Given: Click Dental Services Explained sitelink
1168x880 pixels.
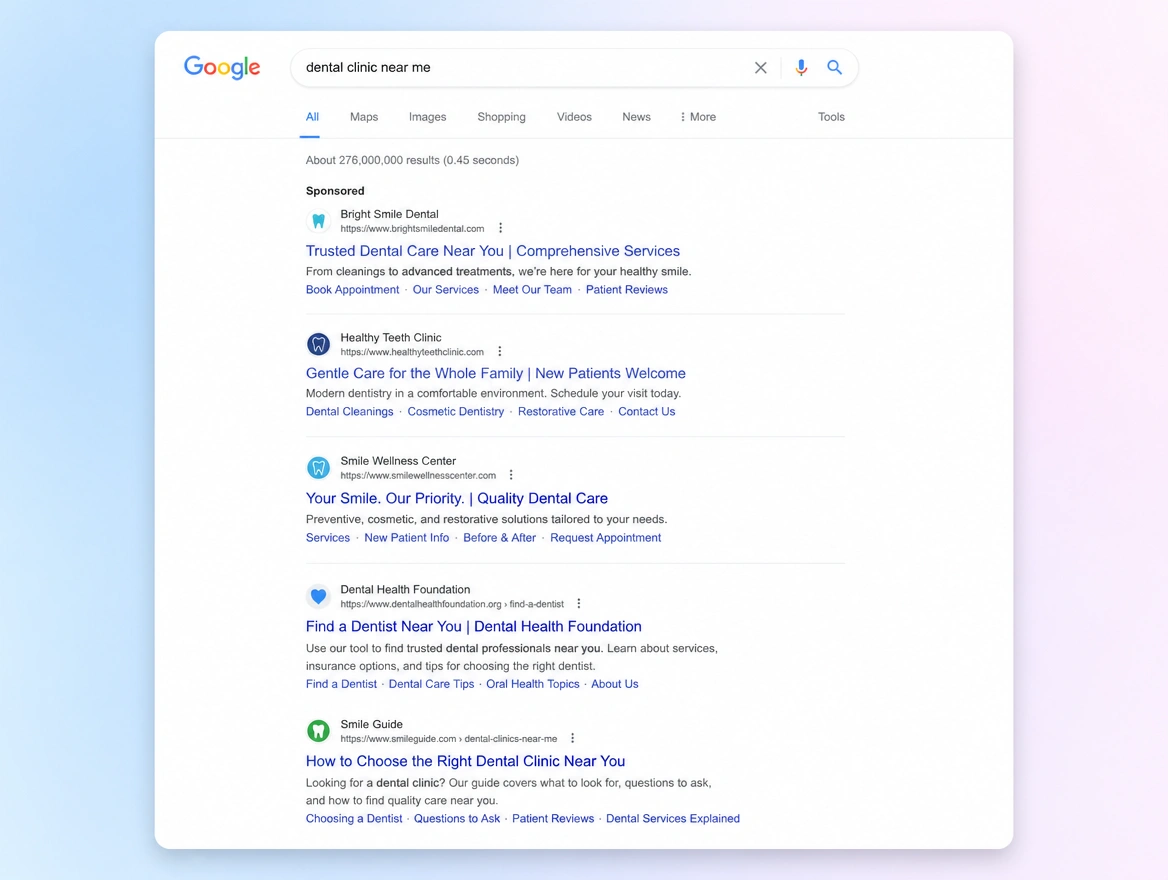Looking at the screenshot, I should (x=673, y=819).
